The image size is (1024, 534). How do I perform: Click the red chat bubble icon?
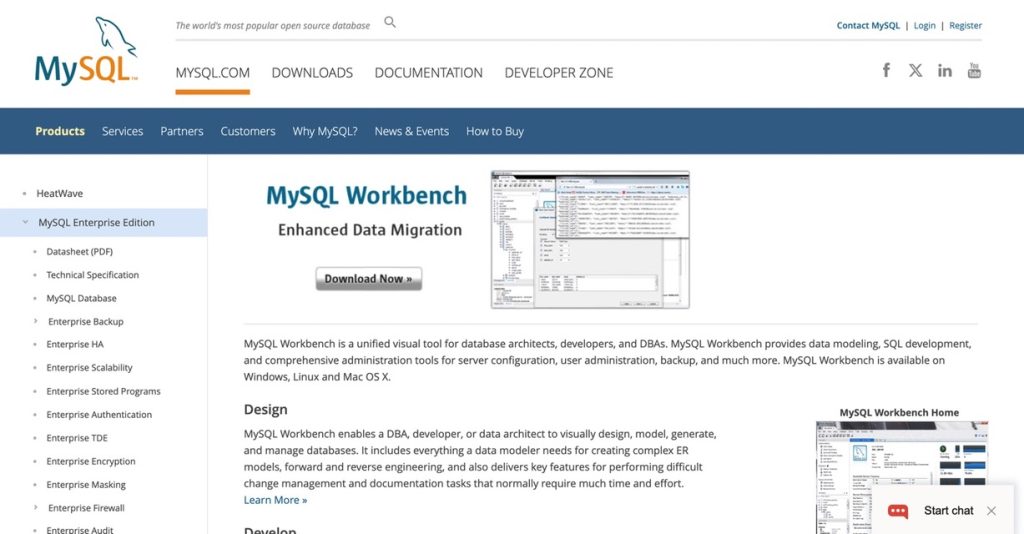pyautogui.click(x=898, y=511)
